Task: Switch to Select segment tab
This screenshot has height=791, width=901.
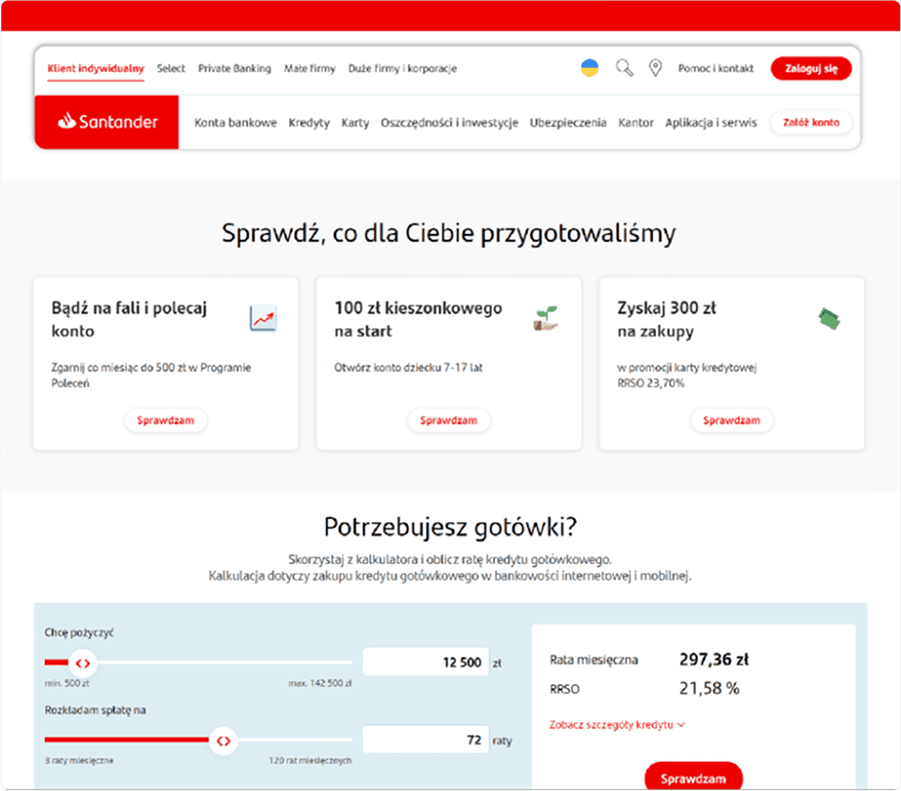Action: [171, 68]
